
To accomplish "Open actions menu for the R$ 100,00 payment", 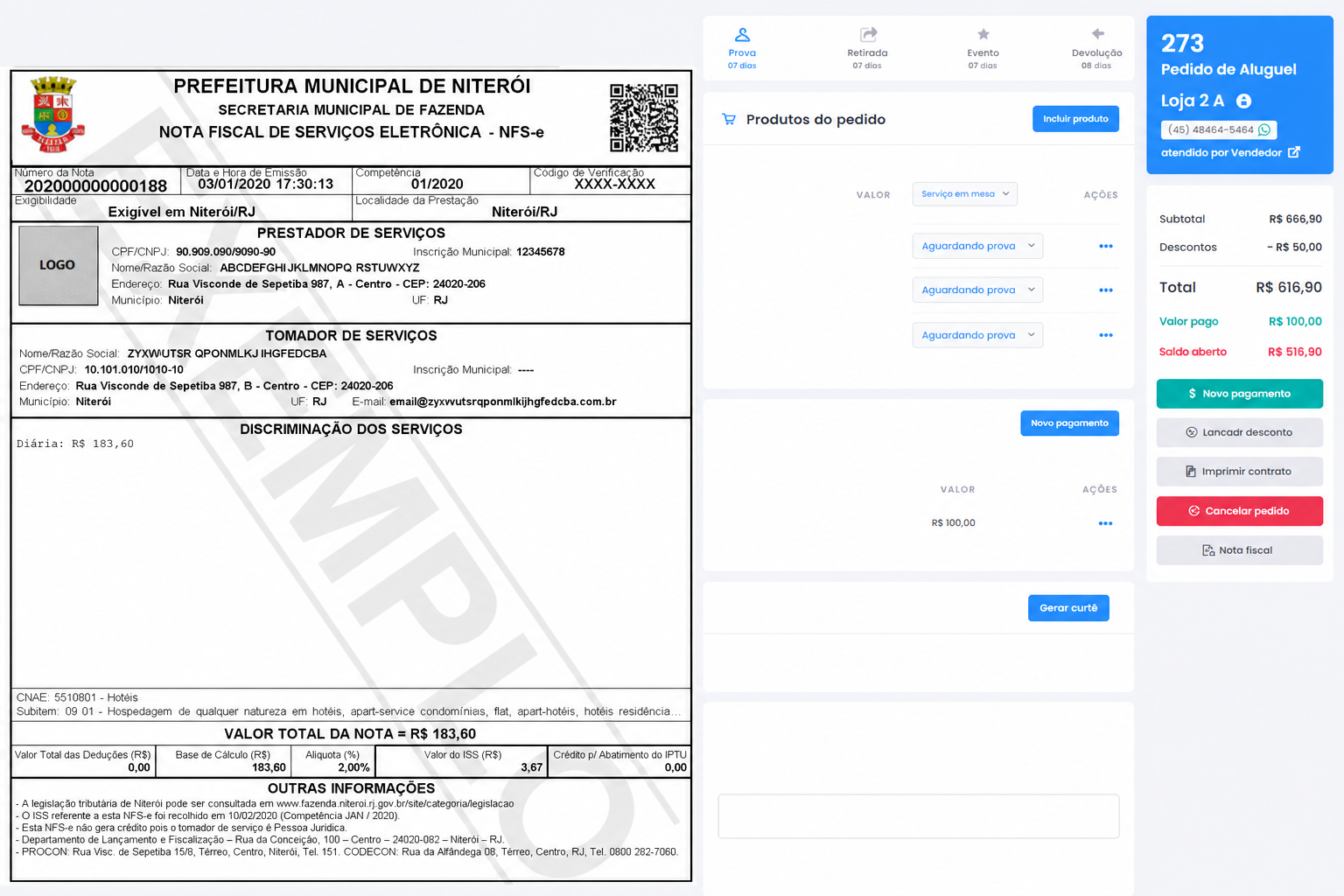I will coord(1106,523).
